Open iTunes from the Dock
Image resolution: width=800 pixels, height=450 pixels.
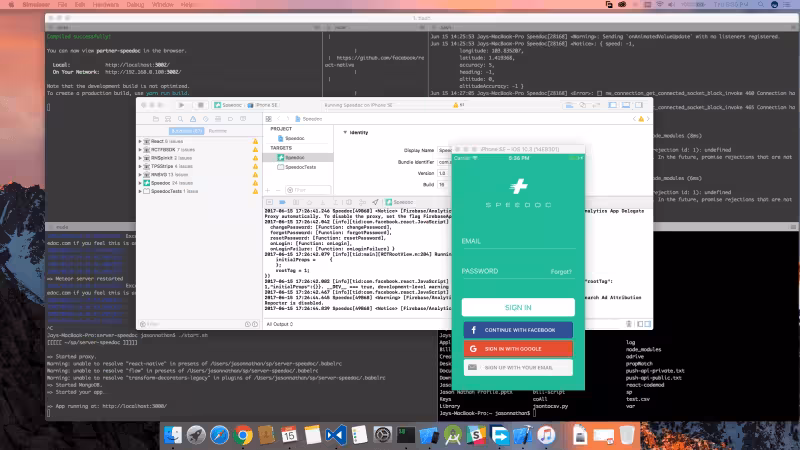point(547,436)
